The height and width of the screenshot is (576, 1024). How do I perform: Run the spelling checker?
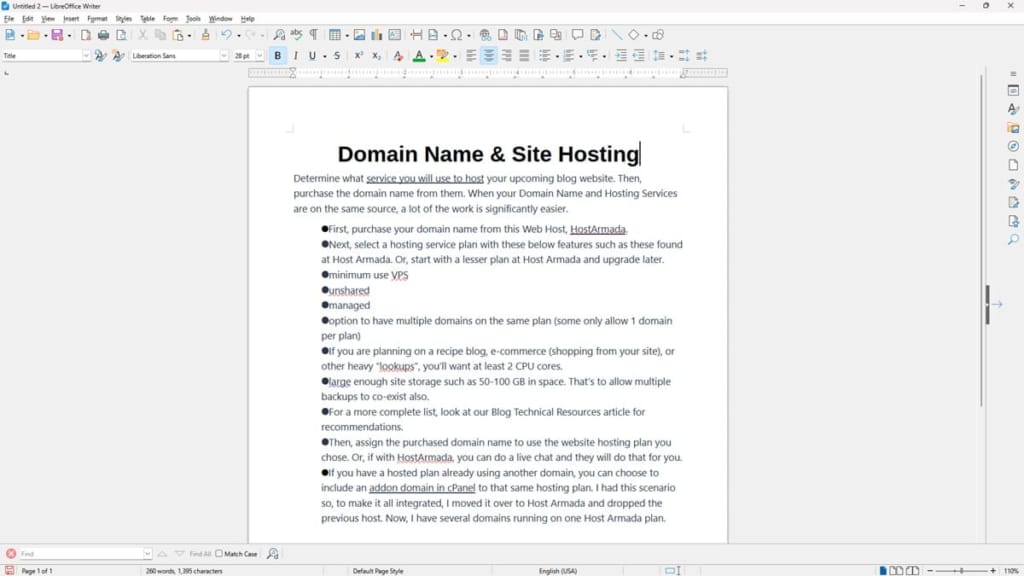[x=295, y=35]
